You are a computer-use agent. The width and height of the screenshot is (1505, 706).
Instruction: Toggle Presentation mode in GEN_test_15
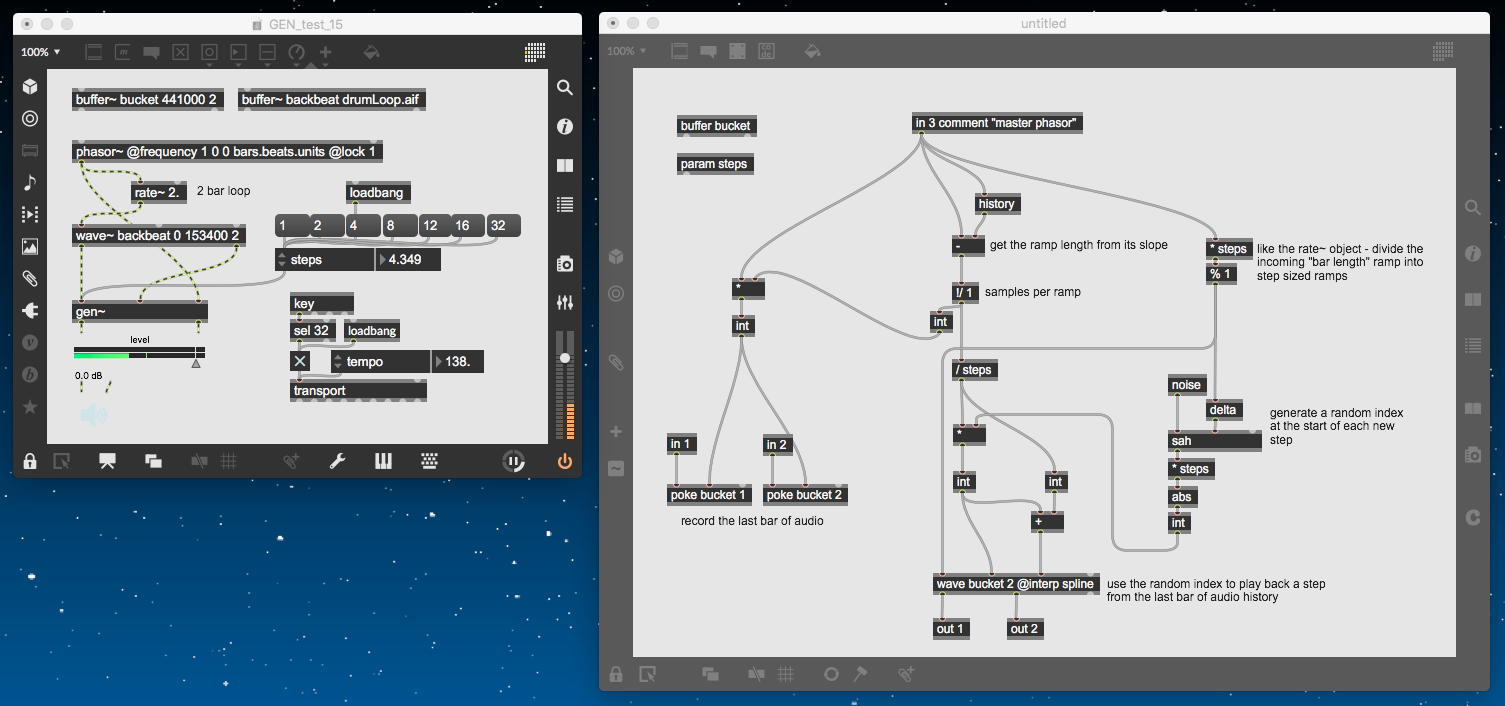(107, 461)
